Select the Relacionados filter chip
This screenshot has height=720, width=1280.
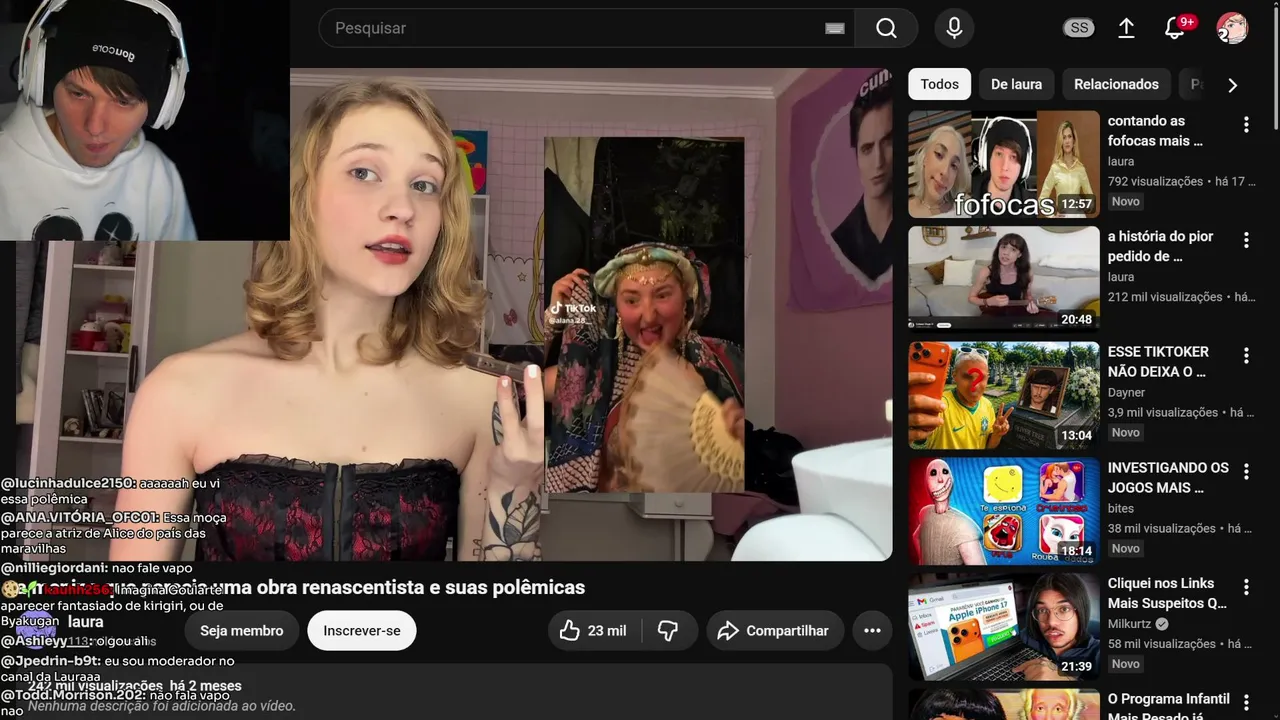click(x=1116, y=84)
